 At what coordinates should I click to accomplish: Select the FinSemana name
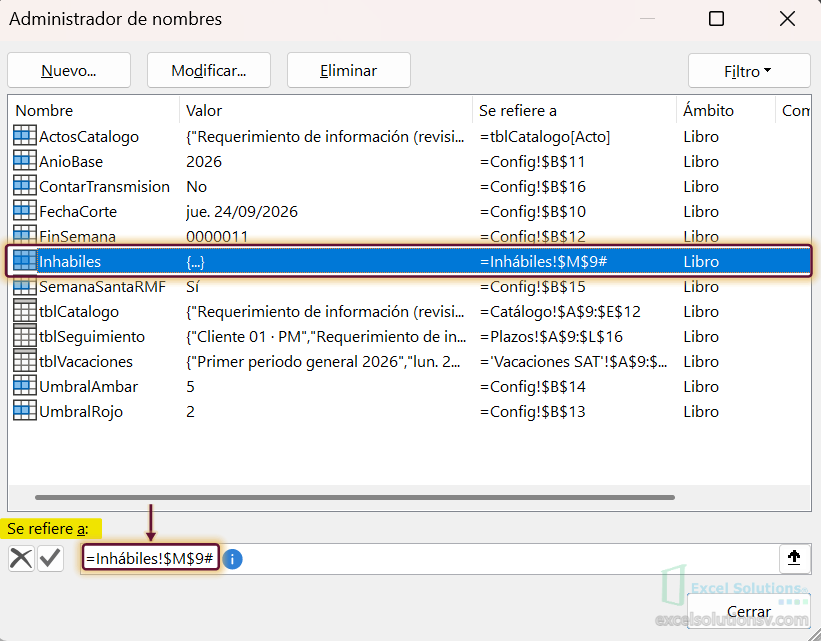pos(77,236)
